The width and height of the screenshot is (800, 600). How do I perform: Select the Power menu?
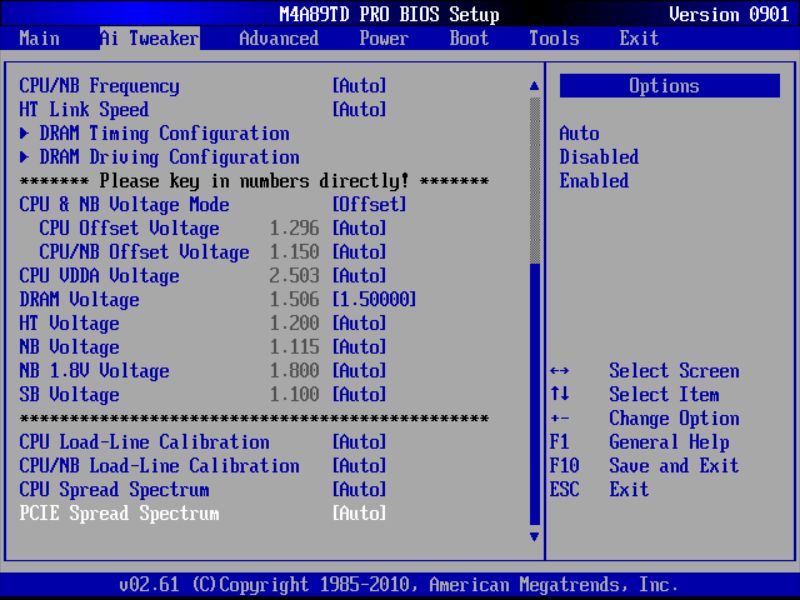click(x=383, y=38)
